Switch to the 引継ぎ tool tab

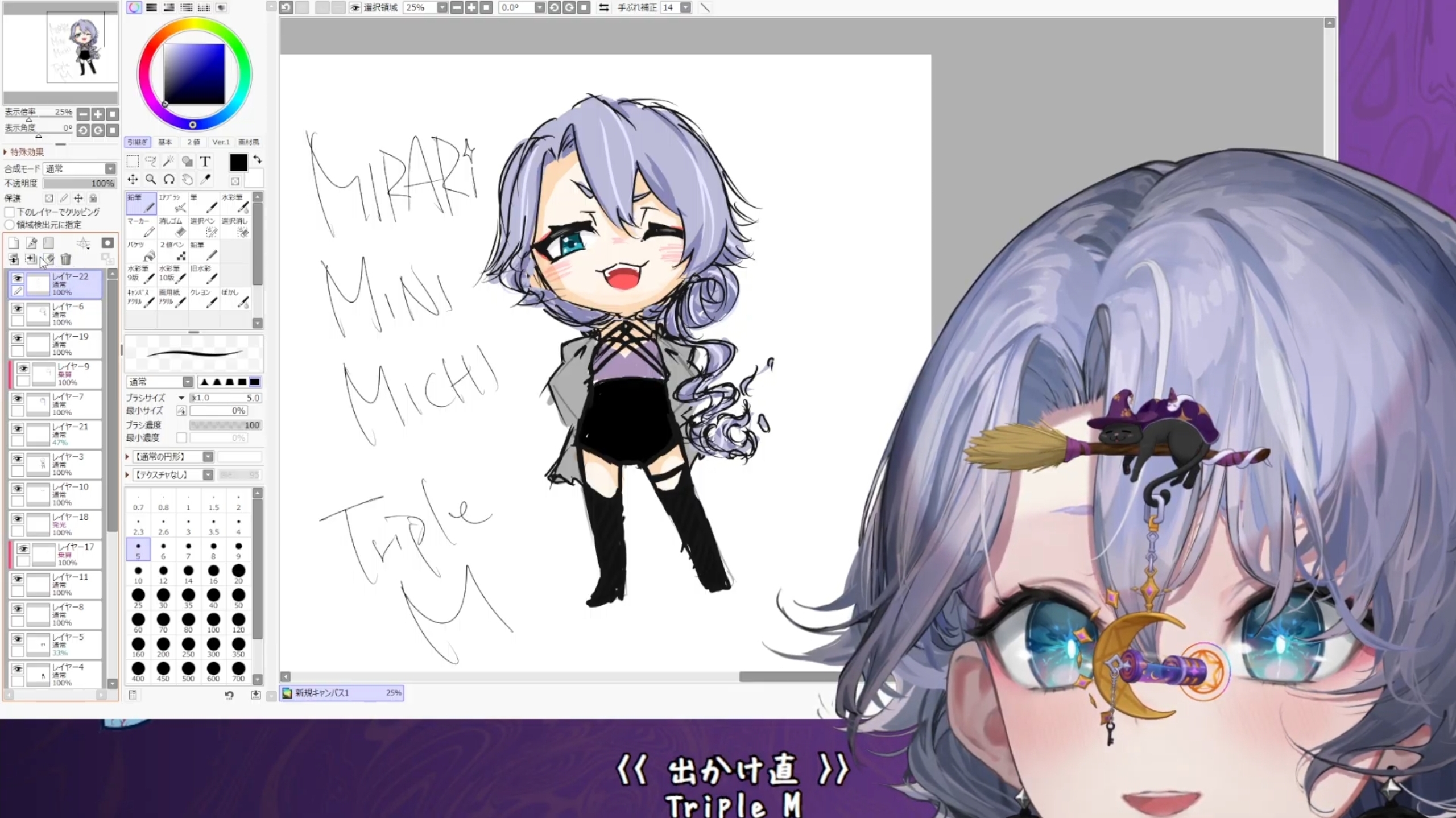tap(137, 142)
